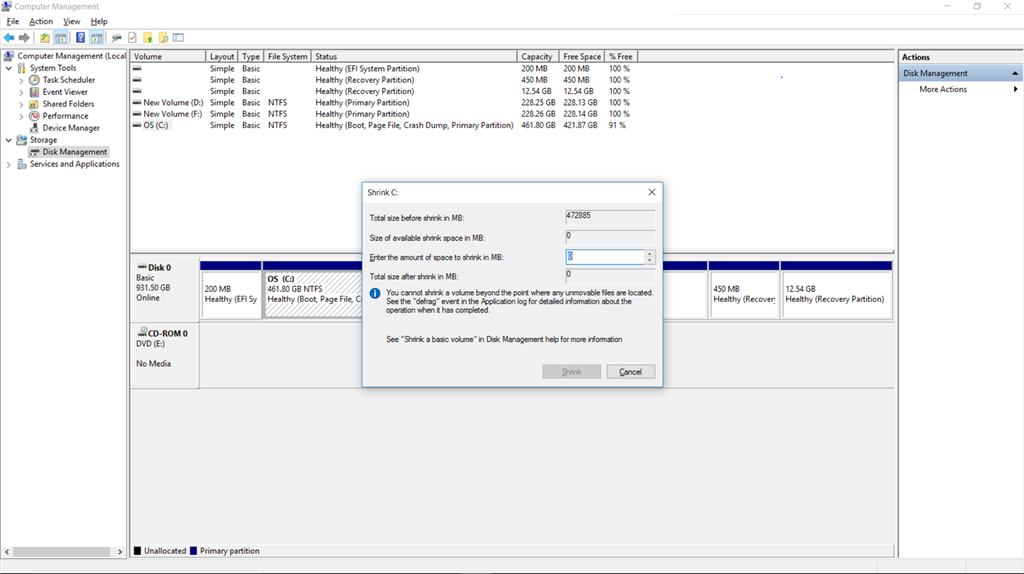Screen dimensions: 1024x574
Task: Click the folder with magnifier toolbar icon
Action: 163,38
